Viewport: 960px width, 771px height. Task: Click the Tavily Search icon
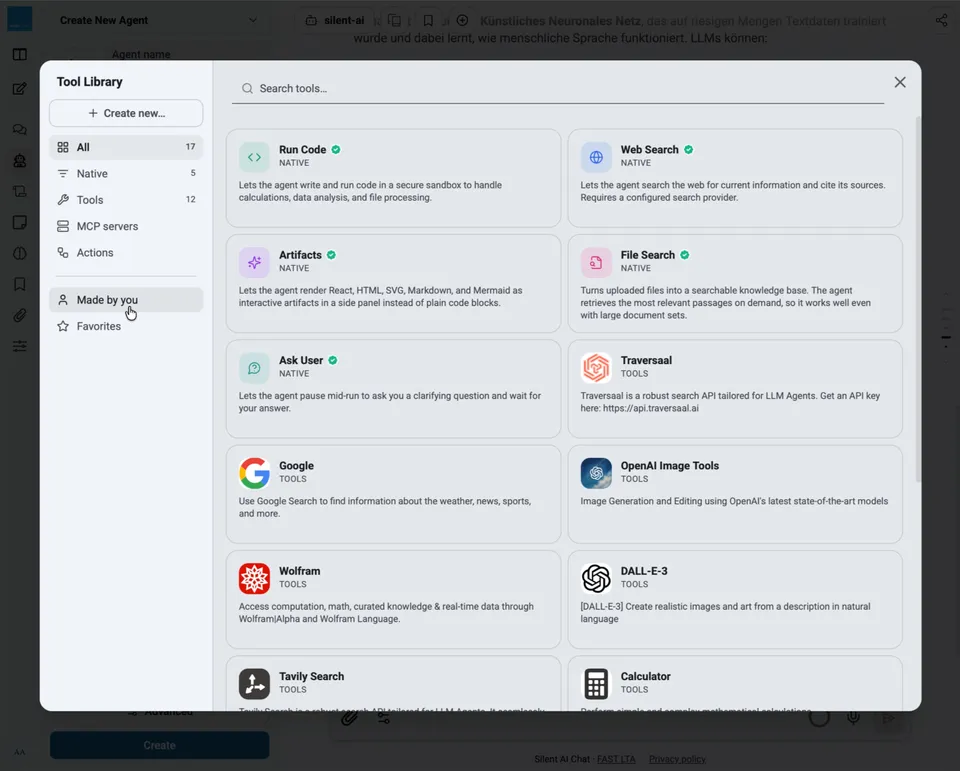click(x=254, y=683)
